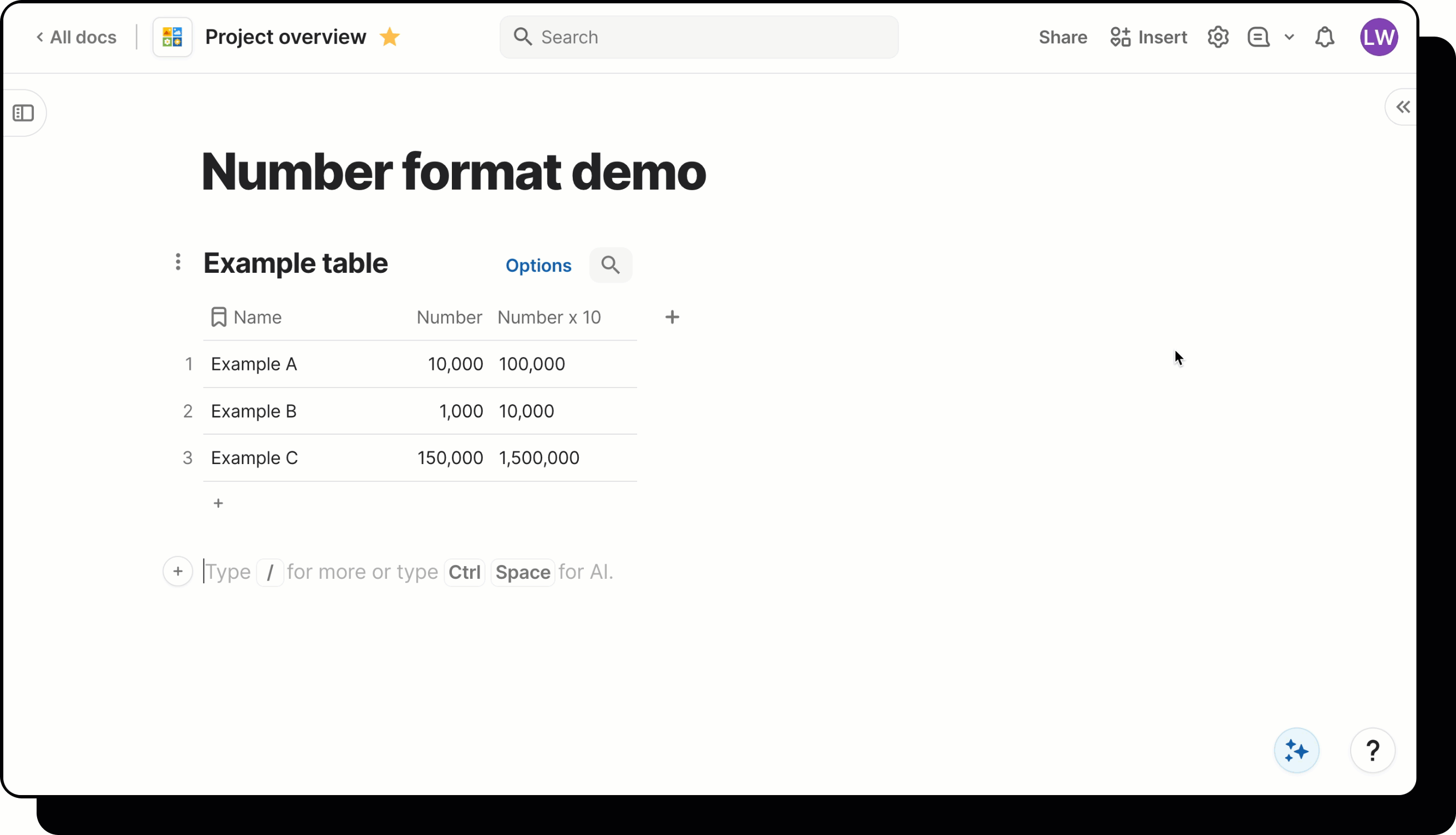Screen dimensions: 1456x835
Task: Click the 1,500,000 cell
Action: point(539,458)
